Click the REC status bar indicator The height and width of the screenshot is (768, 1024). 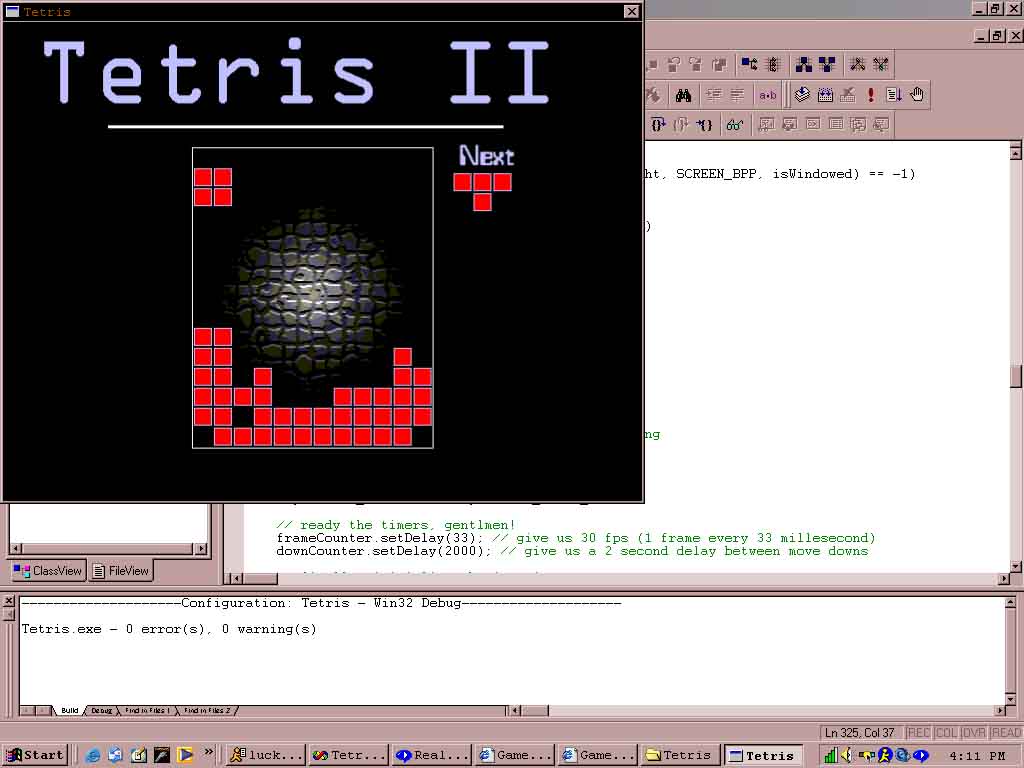[x=918, y=733]
